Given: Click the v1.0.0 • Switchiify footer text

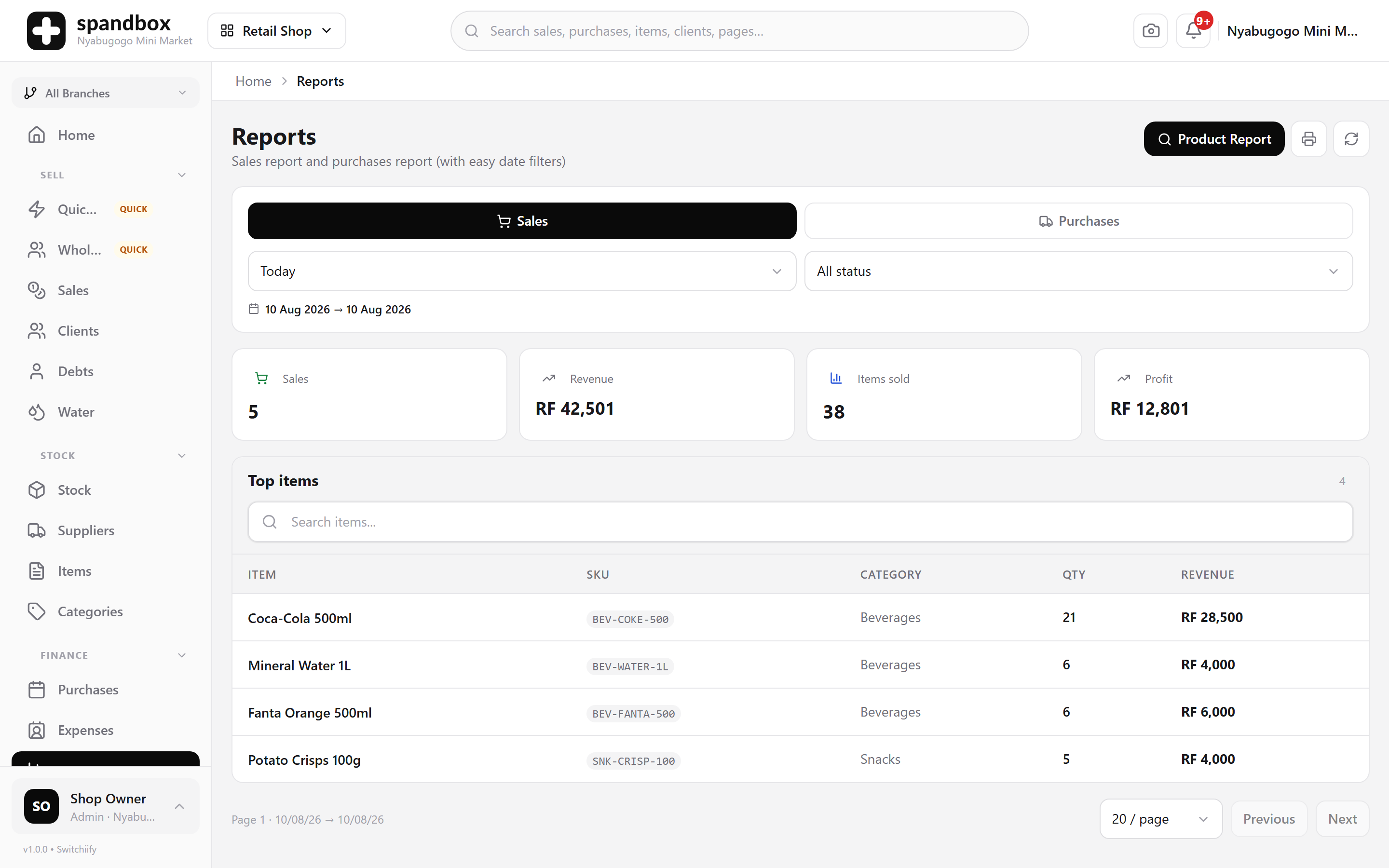Looking at the screenshot, I should tap(60, 849).
